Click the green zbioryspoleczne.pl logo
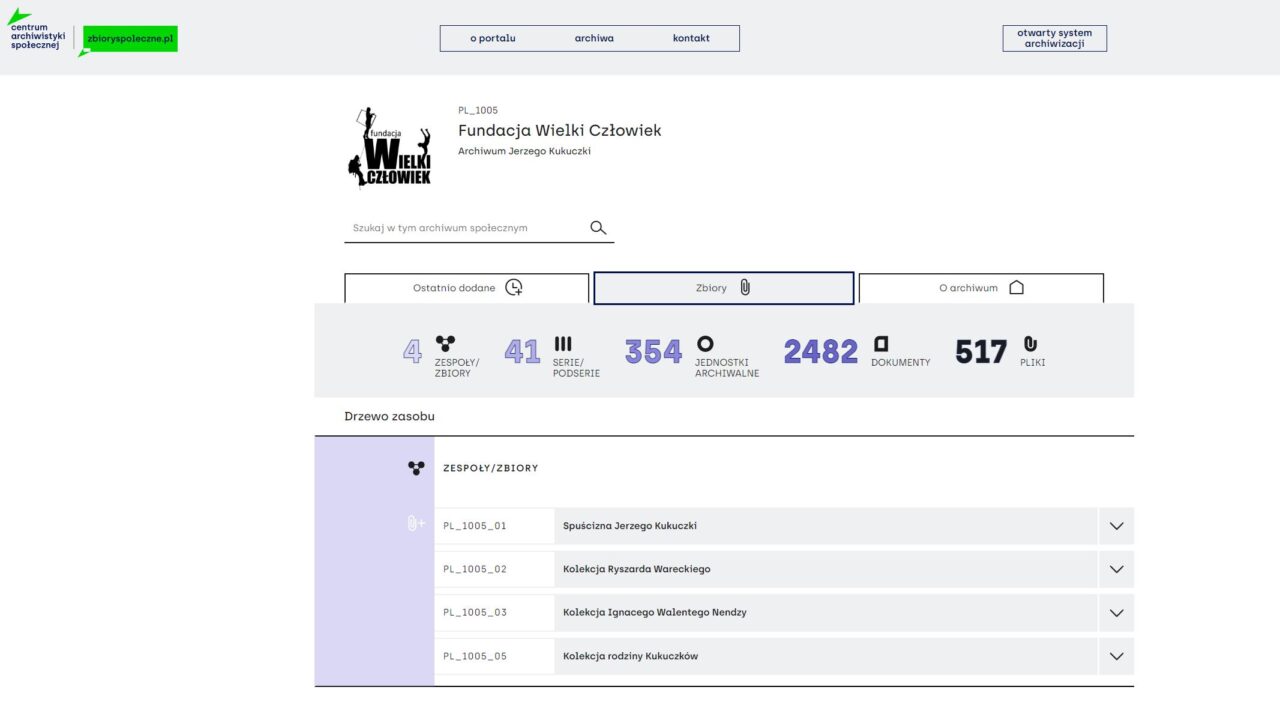This screenshot has width=1280, height=708. 130,39
